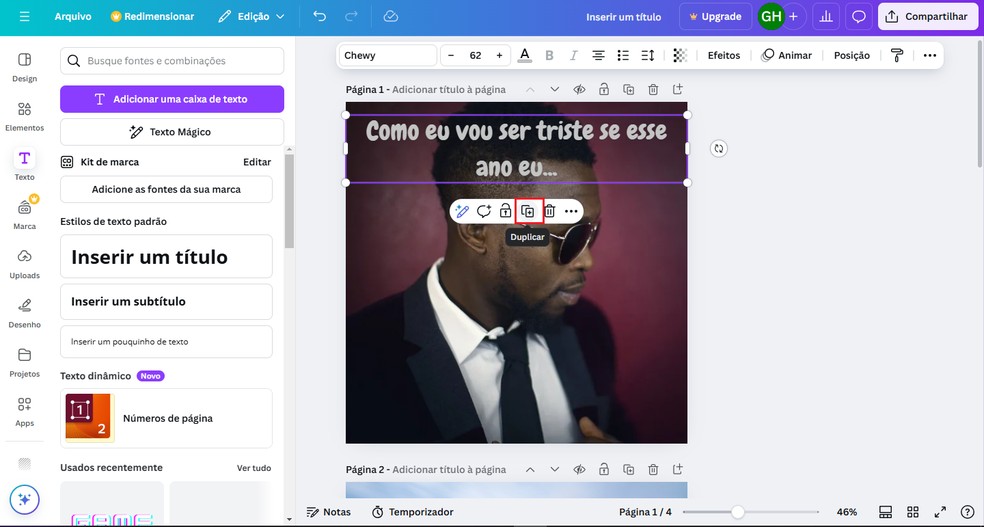Open the Projetos sidebar panel
This screenshot has width=984, height=527.
[x=24, y=363]
